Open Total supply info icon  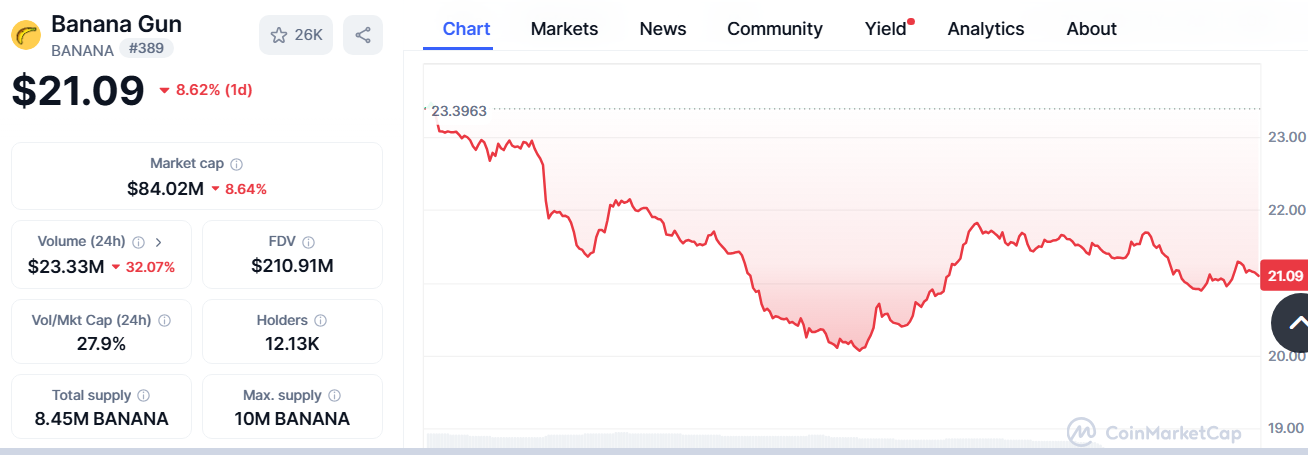click(144, 396)
